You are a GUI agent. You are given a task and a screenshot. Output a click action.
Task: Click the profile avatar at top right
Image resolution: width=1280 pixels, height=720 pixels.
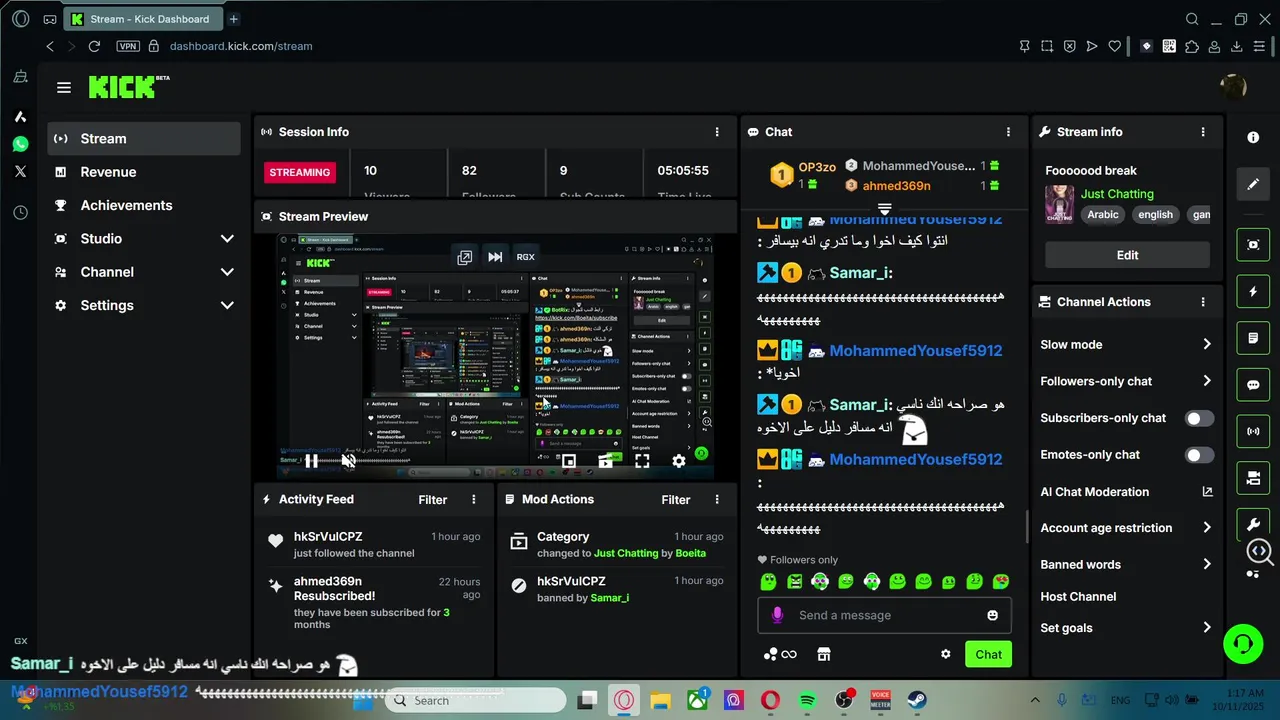click(x=1233, y=87)
